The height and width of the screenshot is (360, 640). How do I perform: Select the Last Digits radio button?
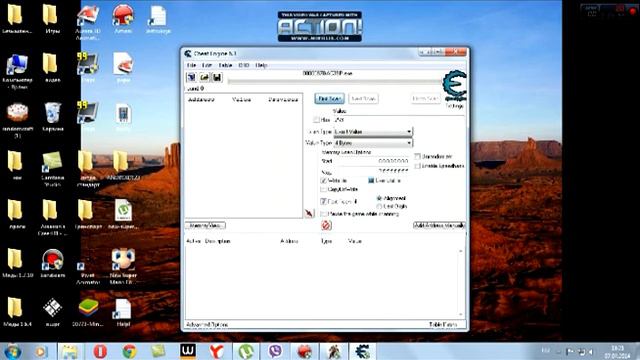(x=380, y=206)
